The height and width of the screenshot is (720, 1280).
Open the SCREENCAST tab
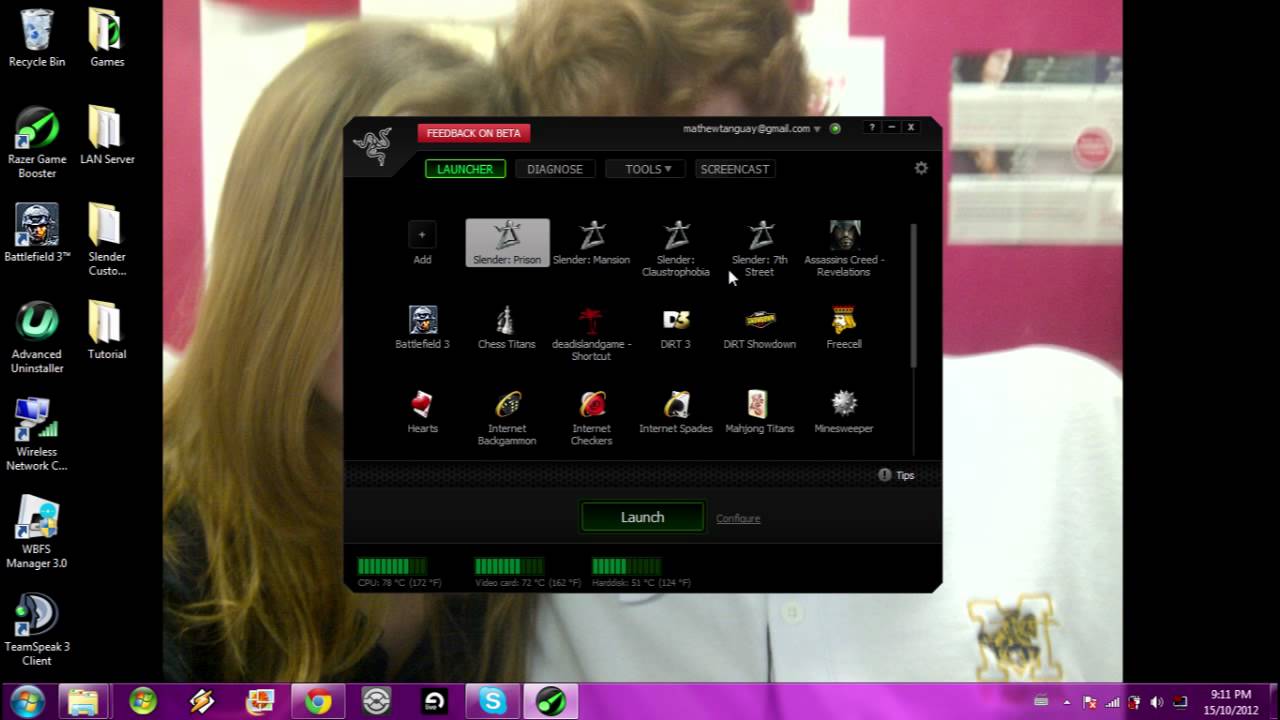(x=735, y=169)
